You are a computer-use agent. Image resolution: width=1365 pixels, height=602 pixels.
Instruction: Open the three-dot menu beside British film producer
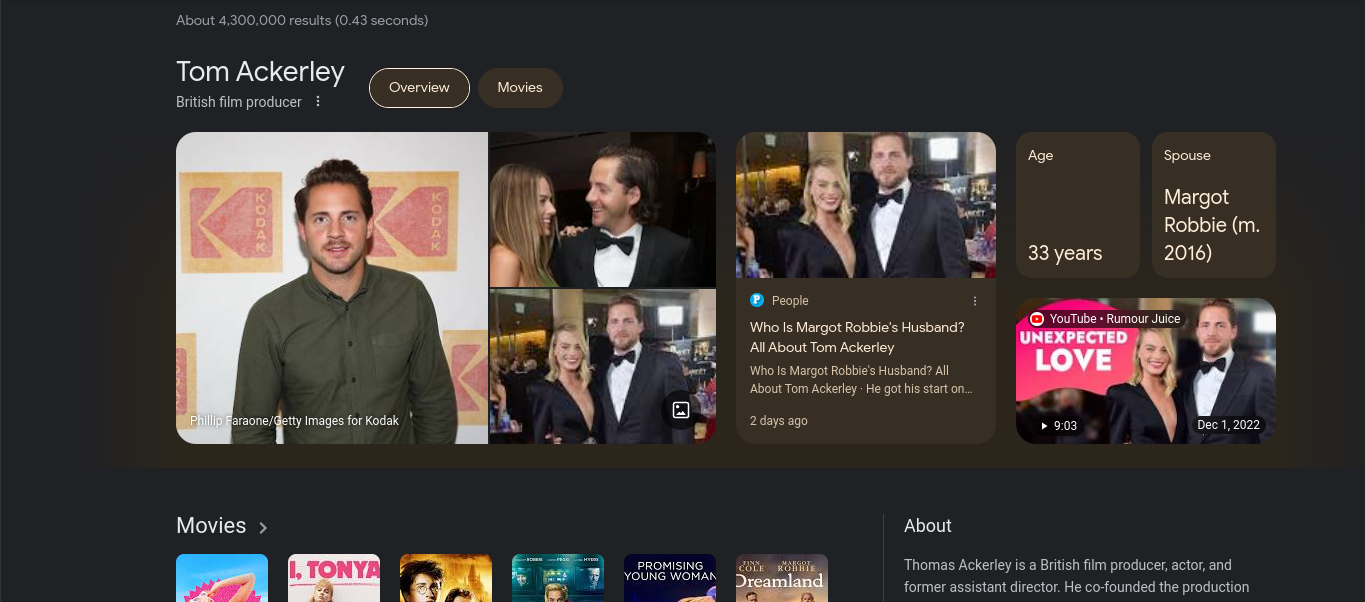point(318,102)
